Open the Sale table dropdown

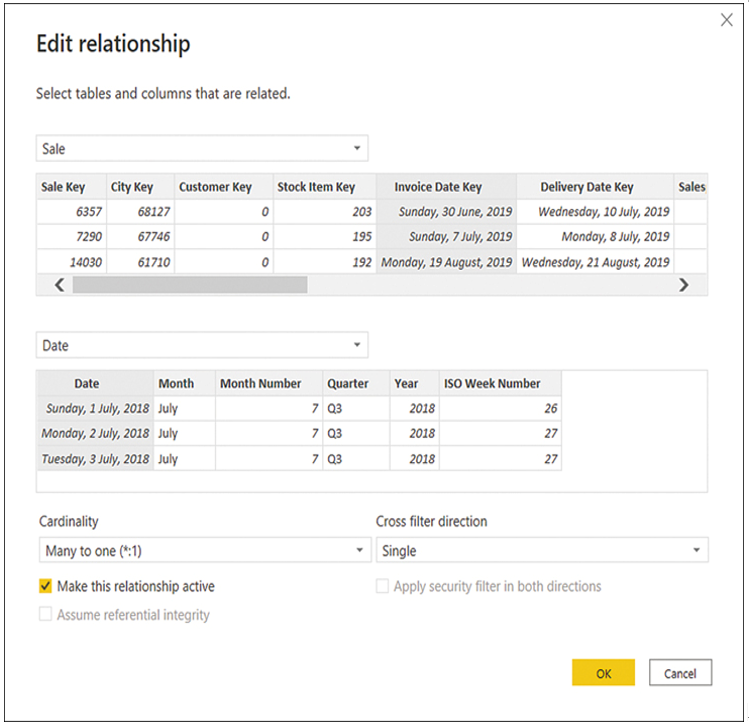pos(202,148)
